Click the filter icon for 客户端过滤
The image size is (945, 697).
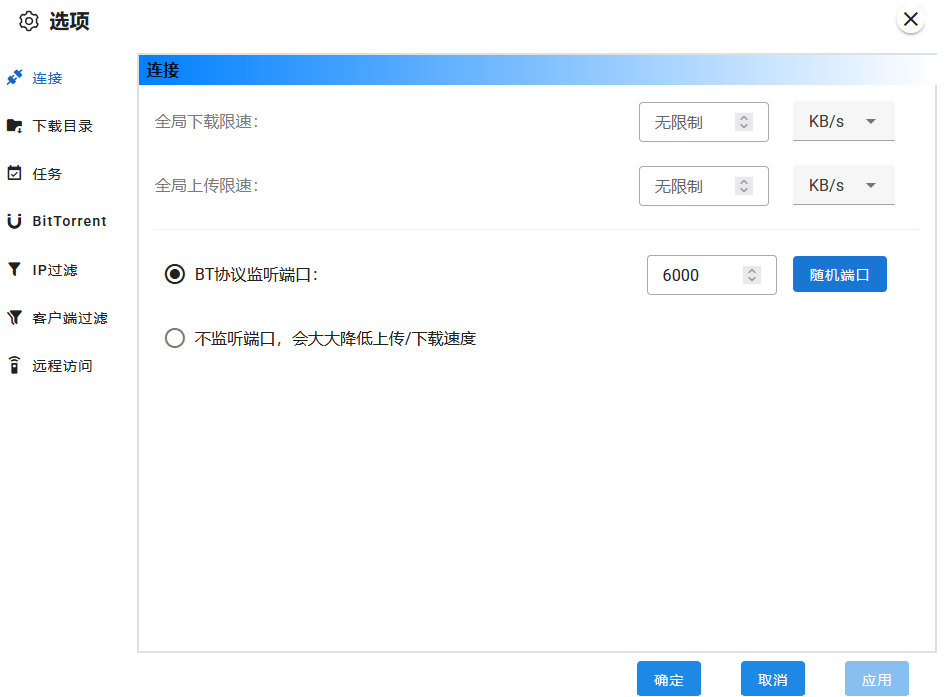[14, 318]
